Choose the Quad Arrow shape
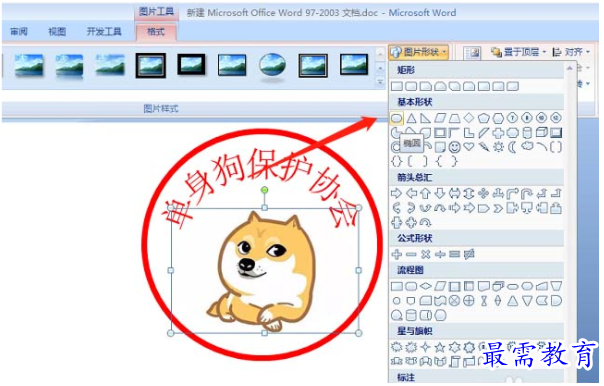Image resolution: width=604 pixels, height=386 pixels. [483, 193]
